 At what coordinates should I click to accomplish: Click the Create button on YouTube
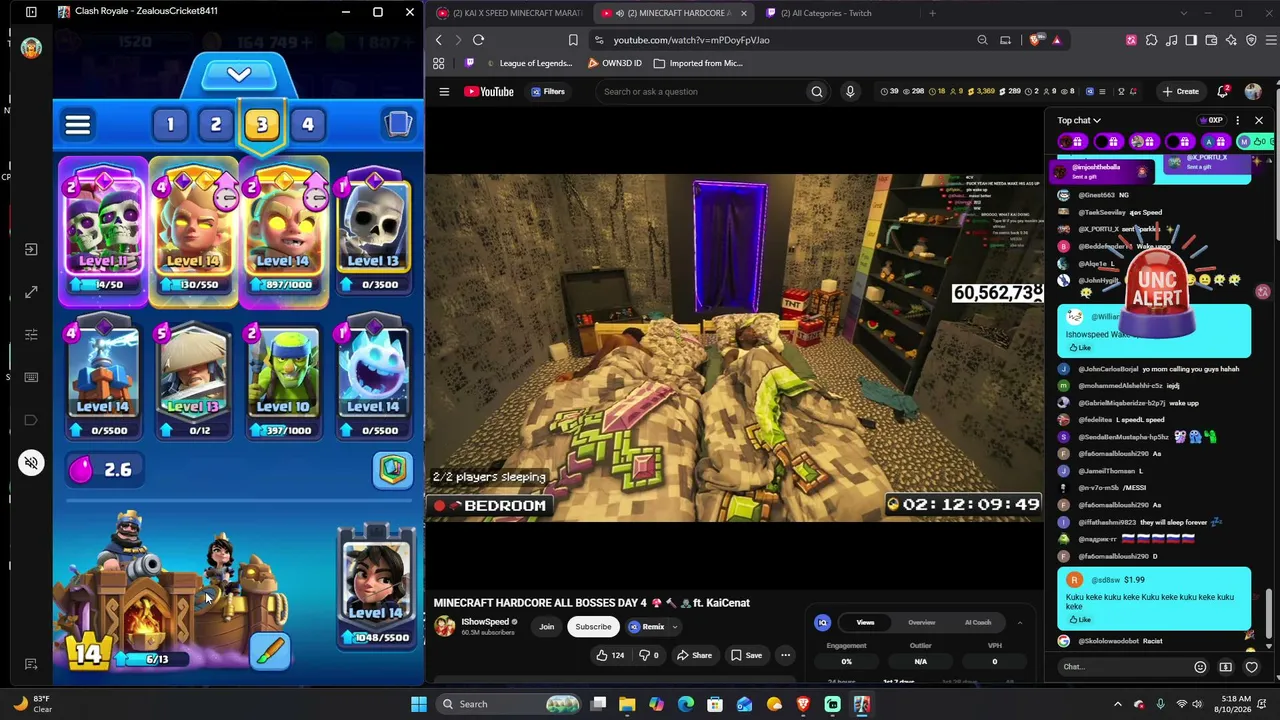pyautogui.click(x=1180, y=92)
